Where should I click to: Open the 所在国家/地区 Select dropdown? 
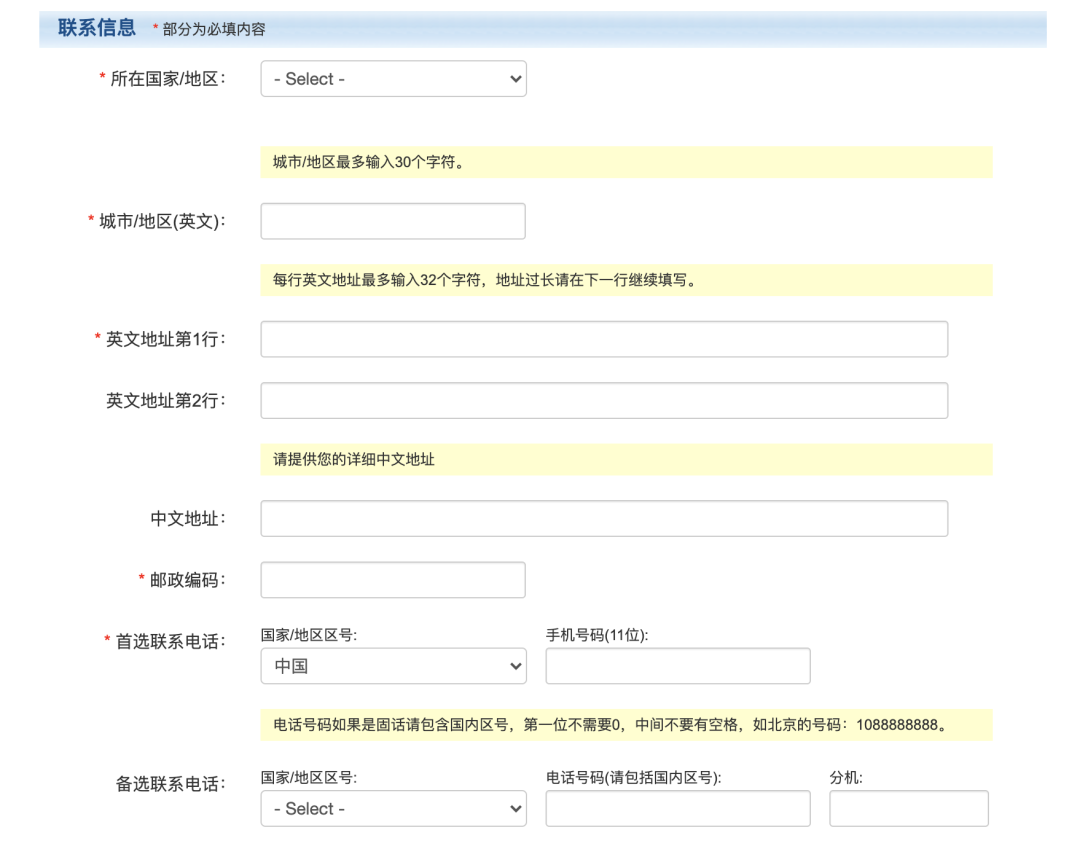click(393, 79)
